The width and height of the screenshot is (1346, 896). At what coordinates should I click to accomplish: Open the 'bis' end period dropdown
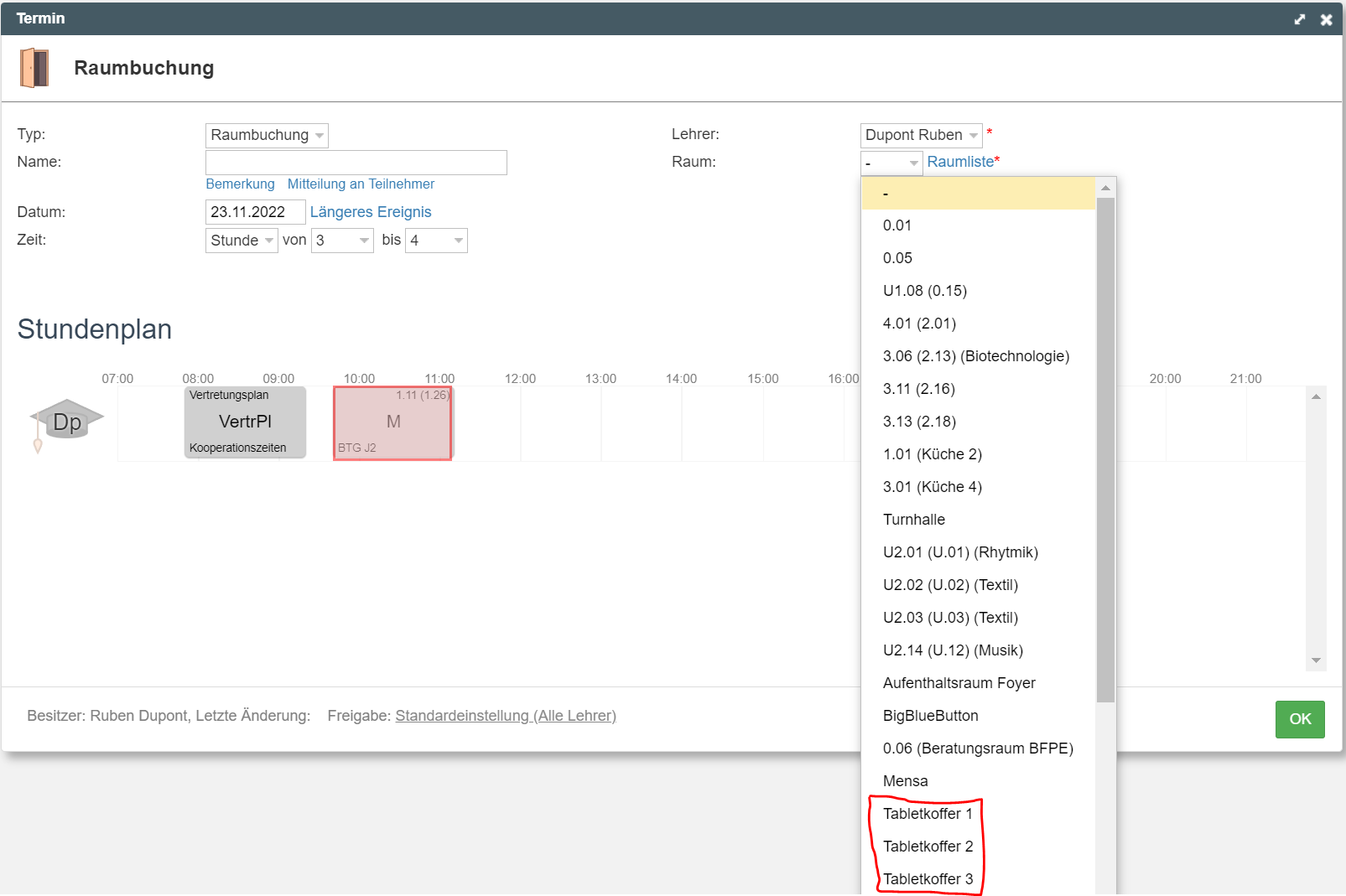[436, 241]
